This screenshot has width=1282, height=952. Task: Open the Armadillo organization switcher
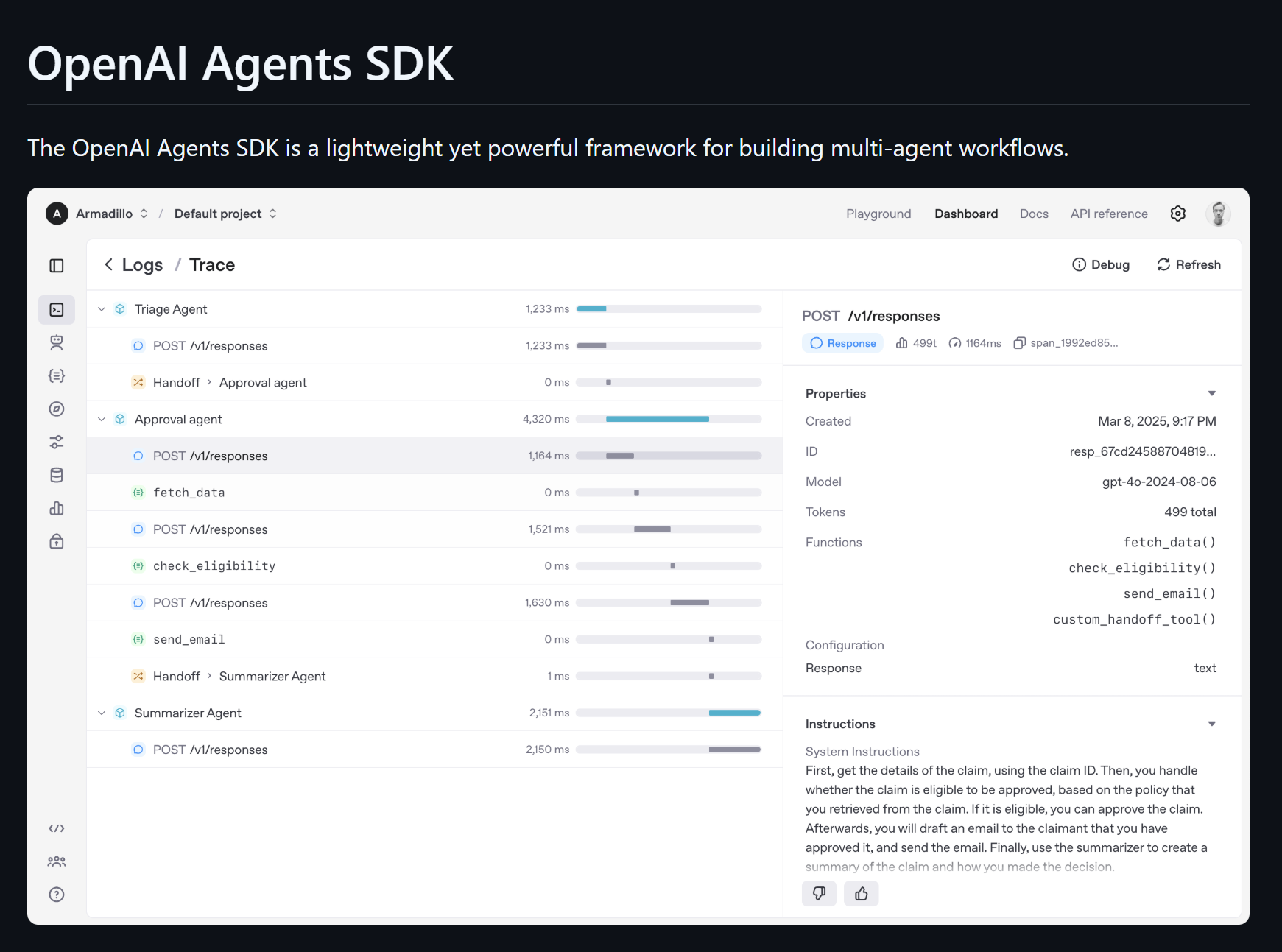tap(112, 214)
